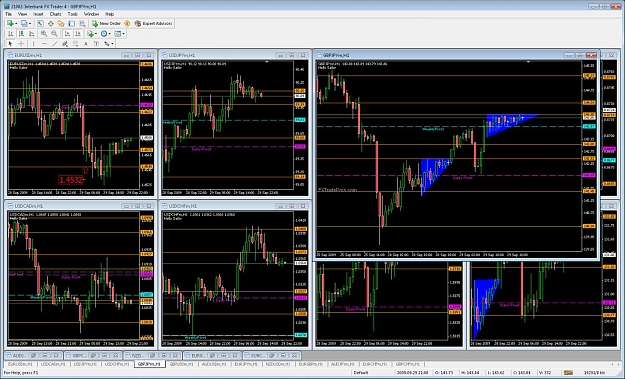Expand the Profiles dropdown arrow

pyautogui.click(x=30, y=24)
